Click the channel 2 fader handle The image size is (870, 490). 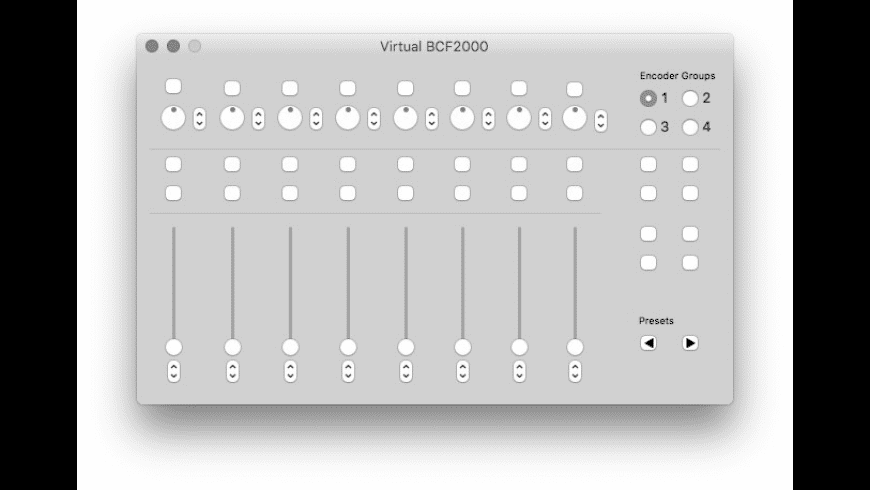click(x=232, y=347)
